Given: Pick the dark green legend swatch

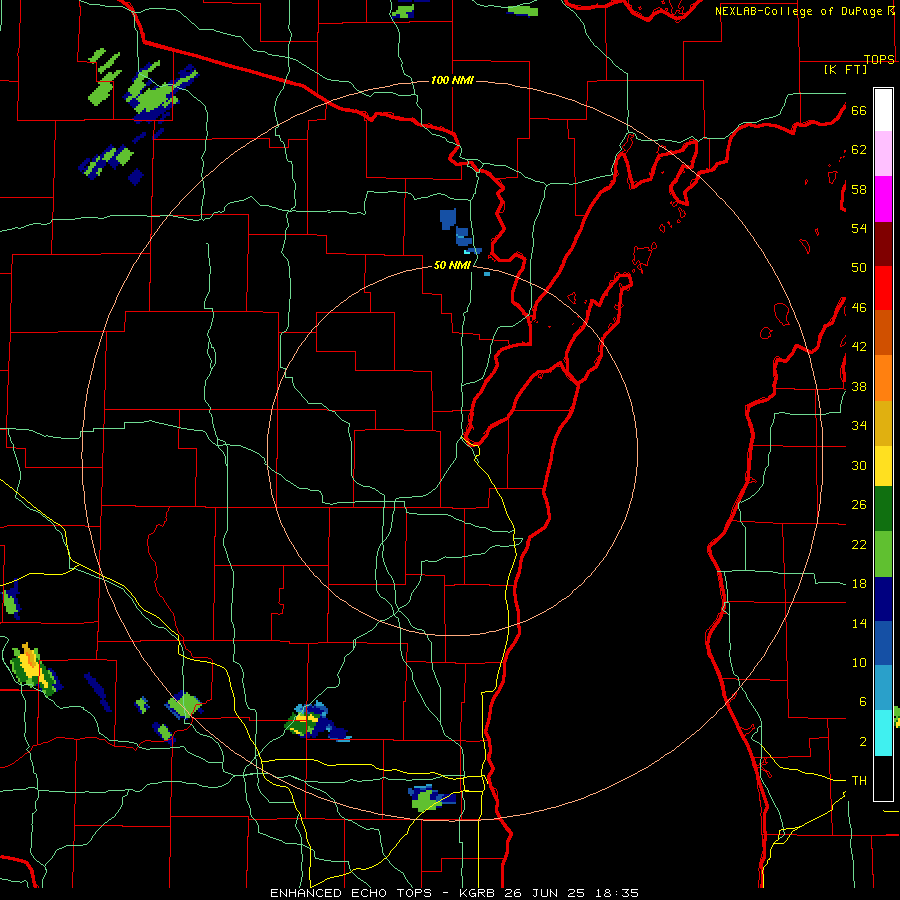Looking at the screenshot, I should click(x=883, y=509).
